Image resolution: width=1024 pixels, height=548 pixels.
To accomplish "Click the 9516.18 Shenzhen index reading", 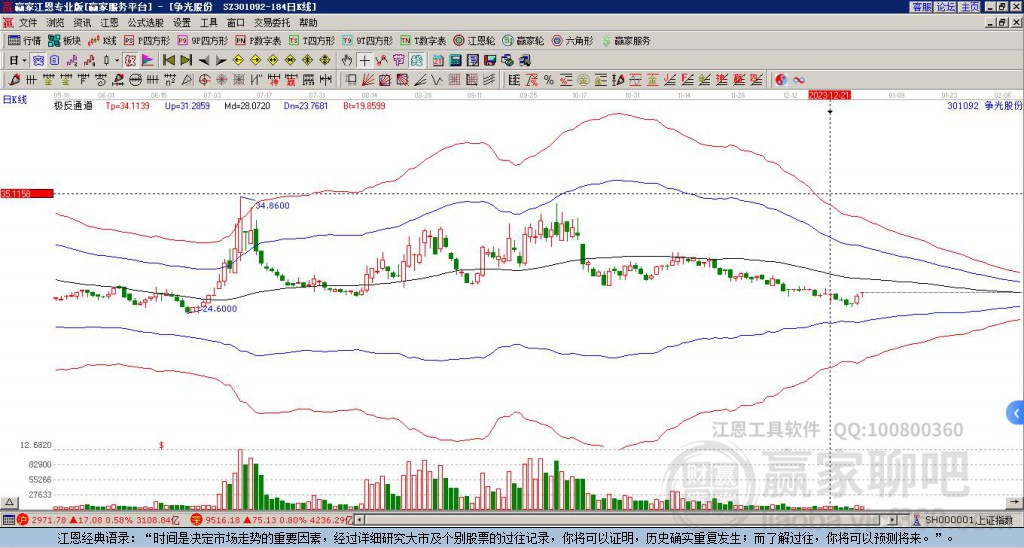I will click(x=221, y=520).
